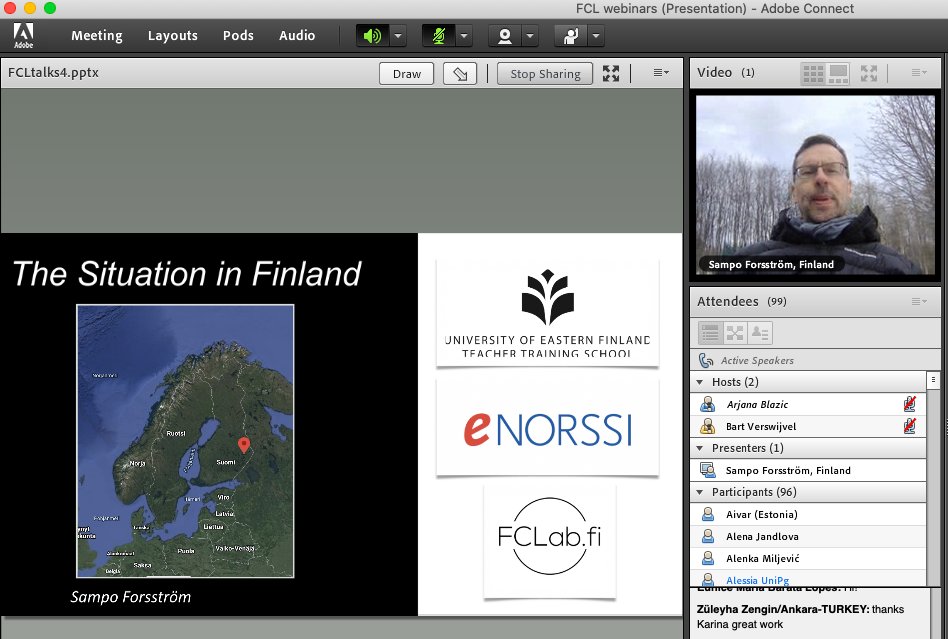
Task: Select host Bart Verswijvel
Action: click(808, 427)
